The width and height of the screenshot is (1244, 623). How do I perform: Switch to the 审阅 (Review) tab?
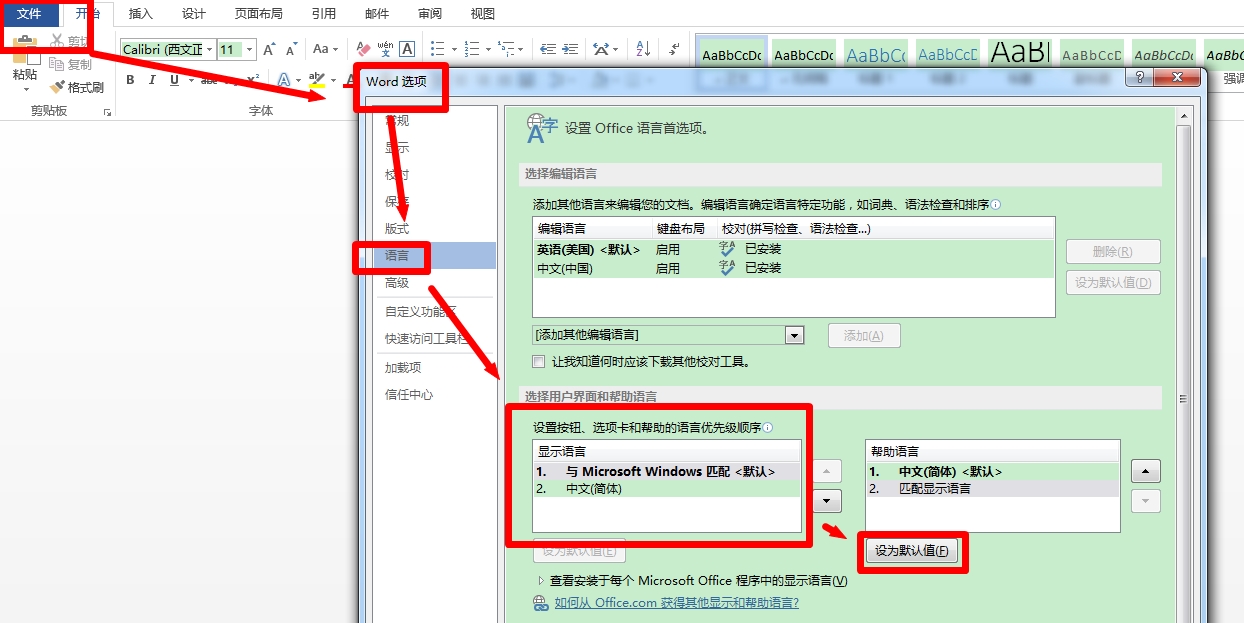(430, 14)
